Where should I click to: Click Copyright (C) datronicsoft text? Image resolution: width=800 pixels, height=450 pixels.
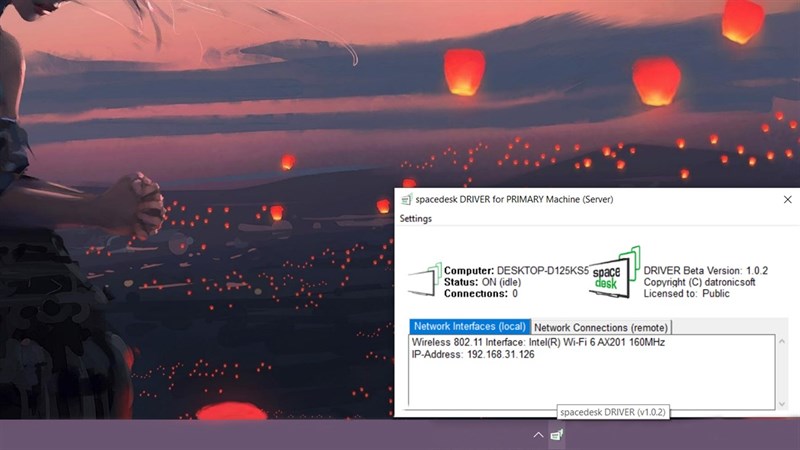699,282
